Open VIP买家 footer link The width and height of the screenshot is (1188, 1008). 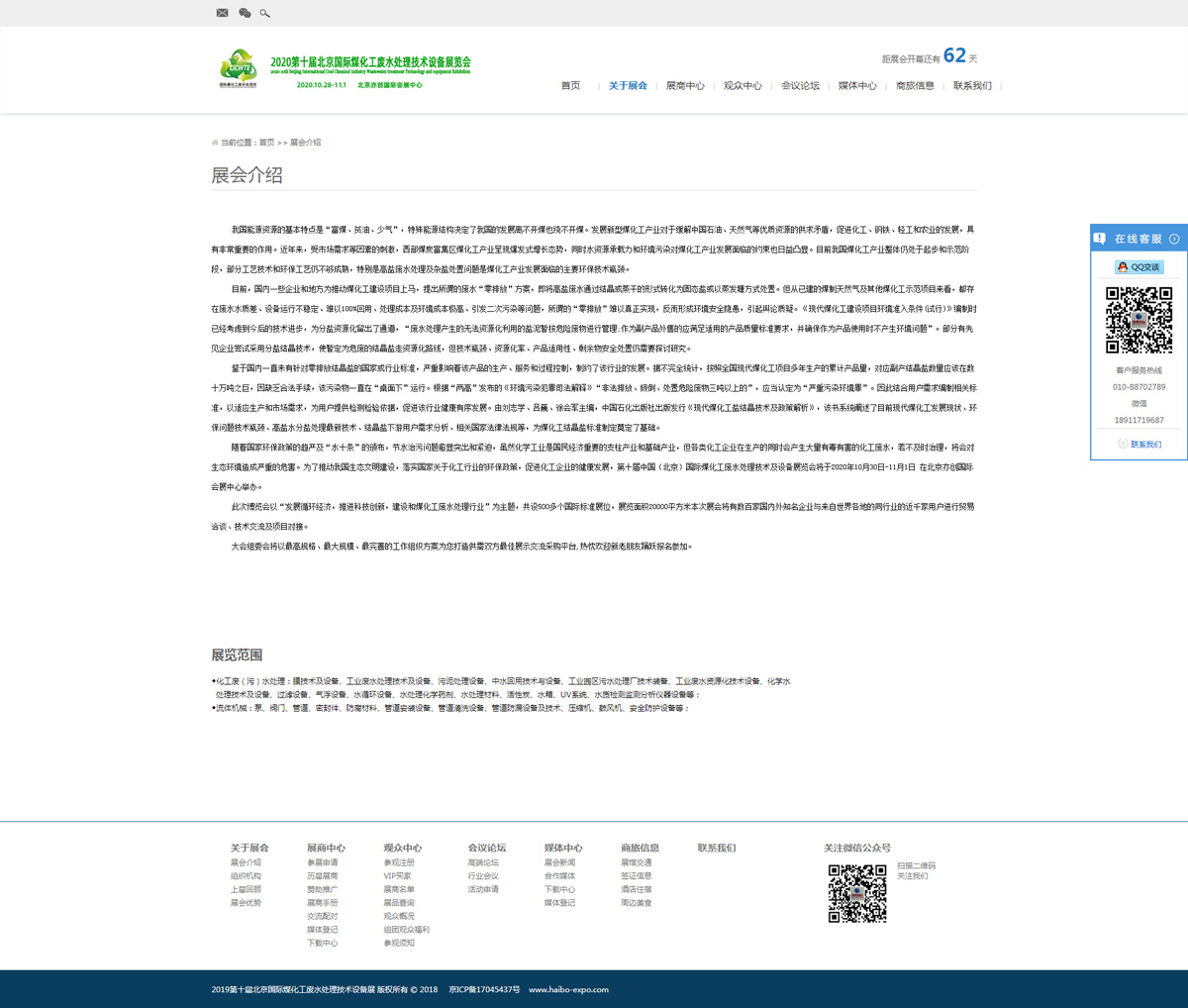[x=397, y=876]
